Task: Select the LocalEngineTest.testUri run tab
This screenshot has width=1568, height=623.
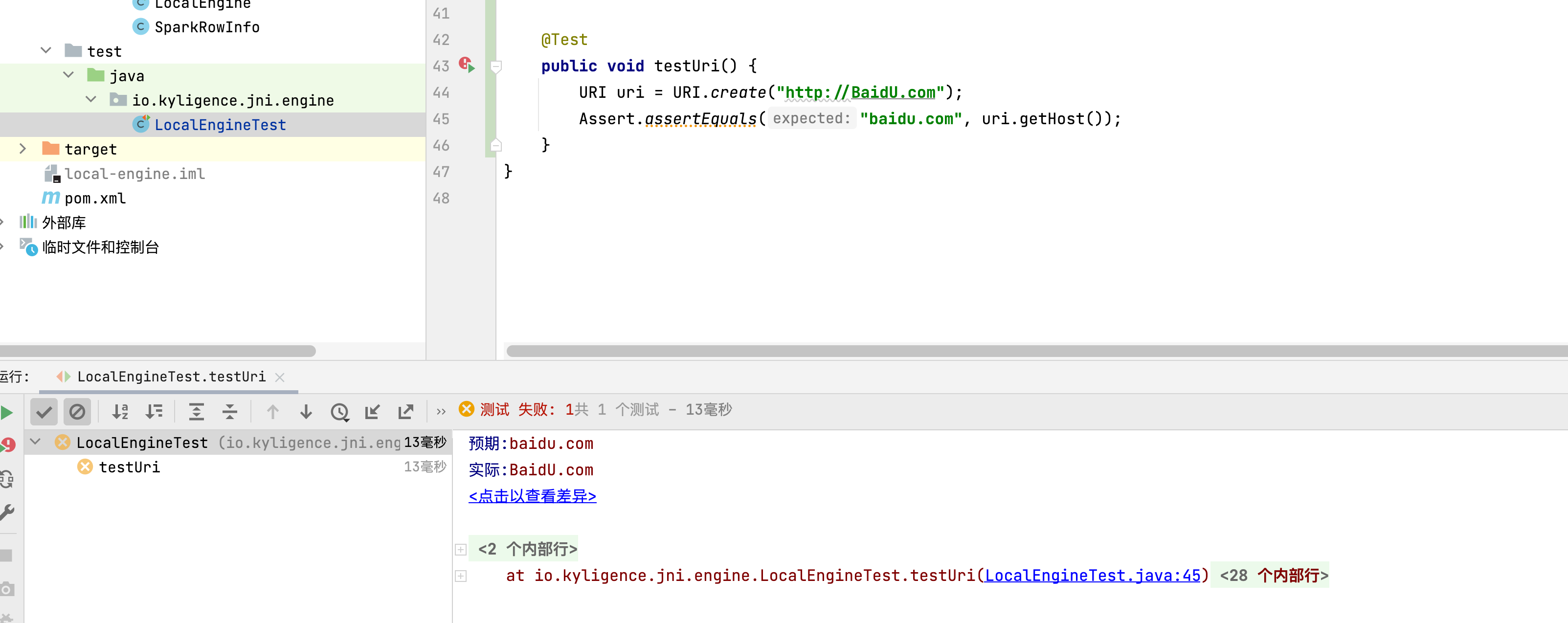Action: [x=170, y=377]
